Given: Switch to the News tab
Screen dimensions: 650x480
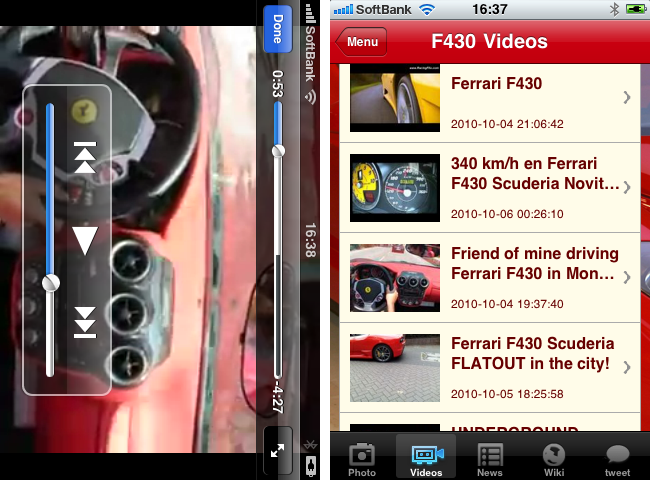Looking at the screenshot, I should pos(490,460).
